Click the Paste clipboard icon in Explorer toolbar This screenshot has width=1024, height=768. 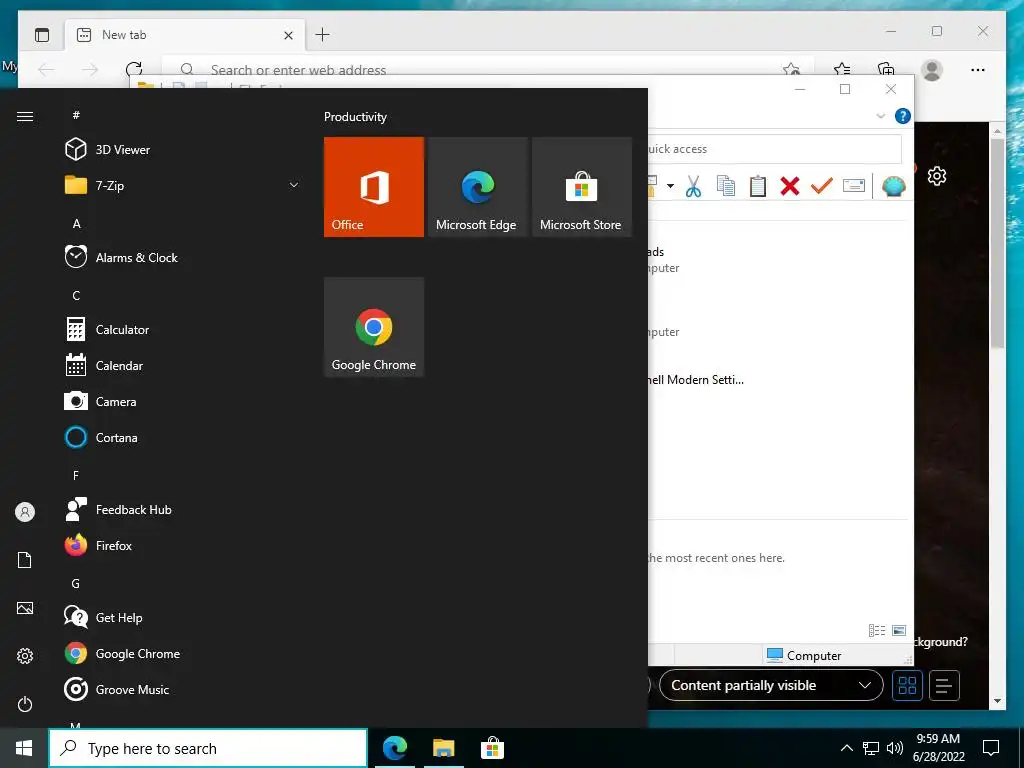[758, 186]
